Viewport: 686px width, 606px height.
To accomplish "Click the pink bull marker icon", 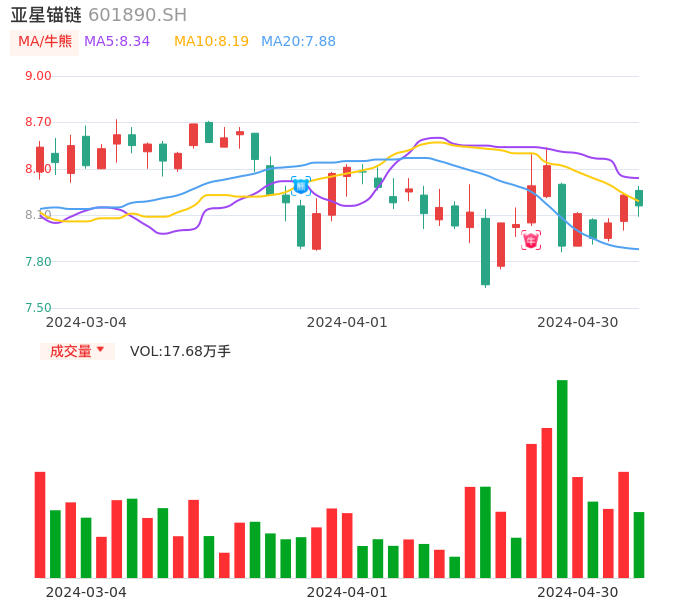I will click(531, 240).
